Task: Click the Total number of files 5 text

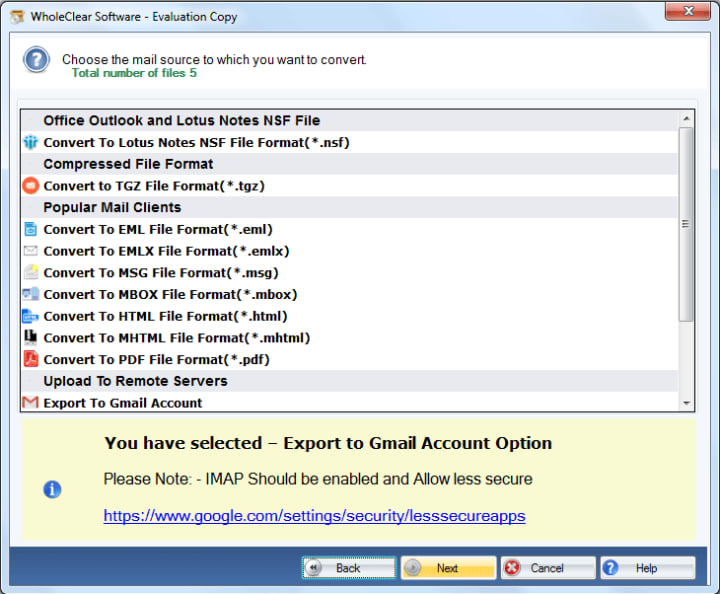Action: (134, 73)
